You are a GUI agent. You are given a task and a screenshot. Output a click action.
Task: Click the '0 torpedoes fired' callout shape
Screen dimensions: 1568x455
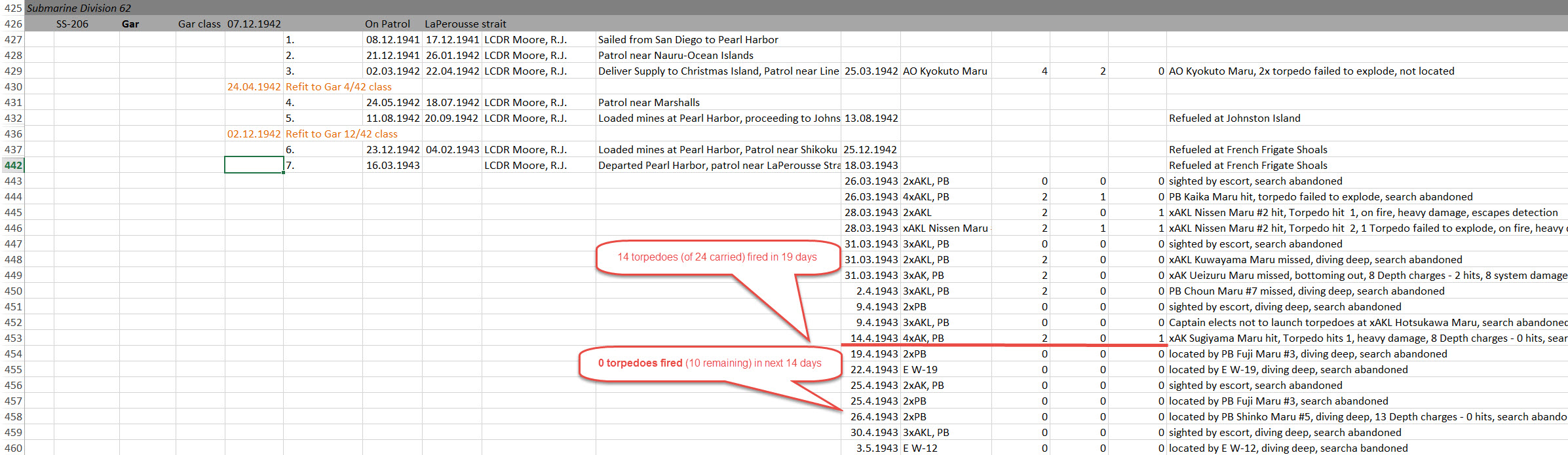click(710, 363)
